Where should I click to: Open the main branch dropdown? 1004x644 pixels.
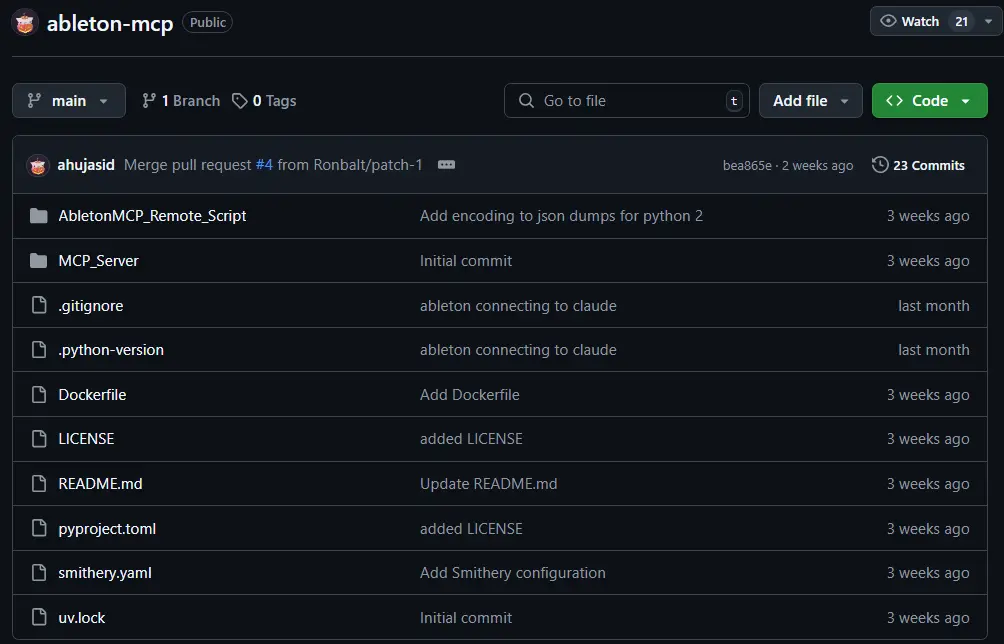pos(69,101)
